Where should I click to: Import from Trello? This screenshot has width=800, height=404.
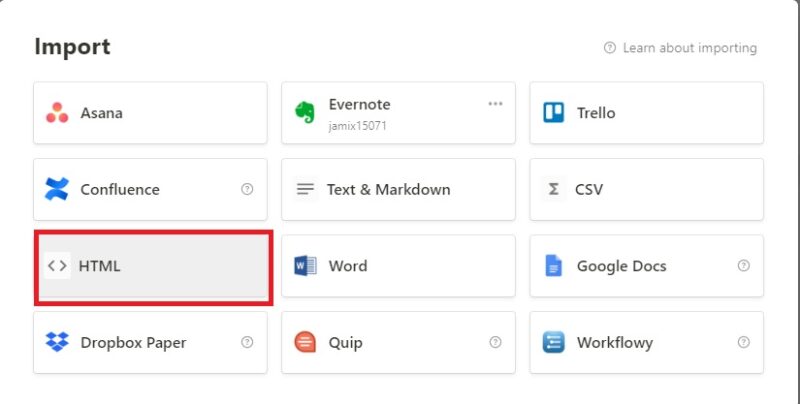[646, 113]
